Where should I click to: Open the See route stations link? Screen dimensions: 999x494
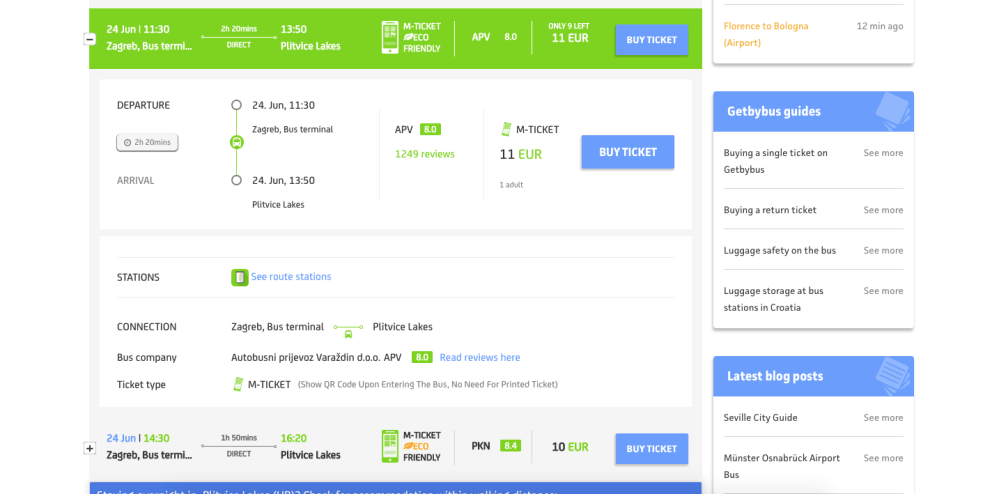click(x=291, y=277)
